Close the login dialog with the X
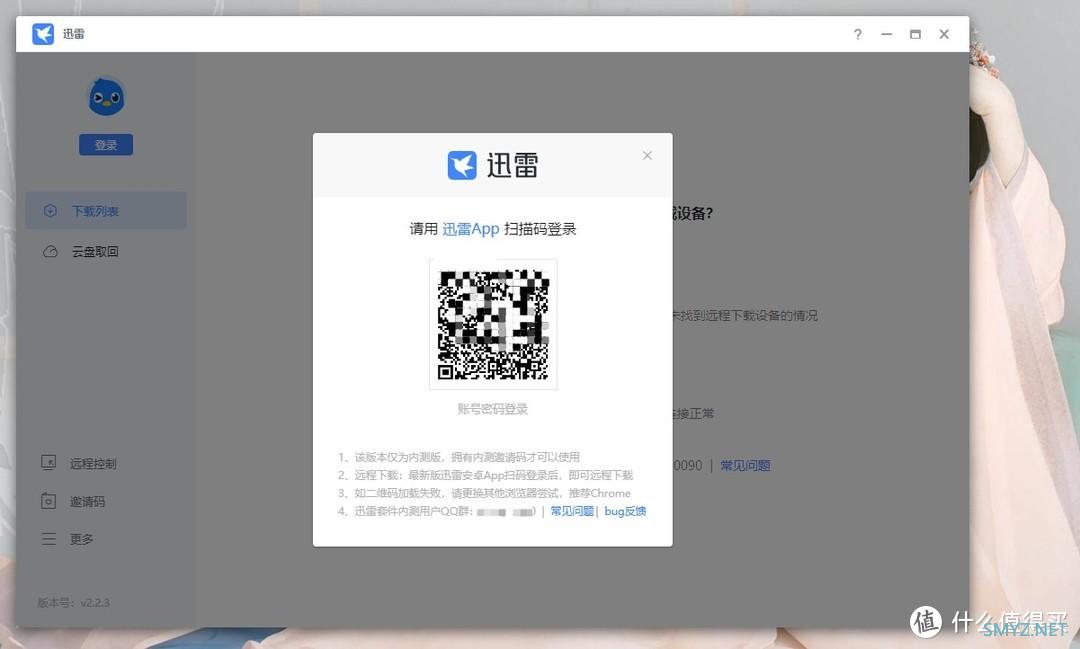This screenshot has height=649, width=1080. pyautogui.click(x=647, y=156)
